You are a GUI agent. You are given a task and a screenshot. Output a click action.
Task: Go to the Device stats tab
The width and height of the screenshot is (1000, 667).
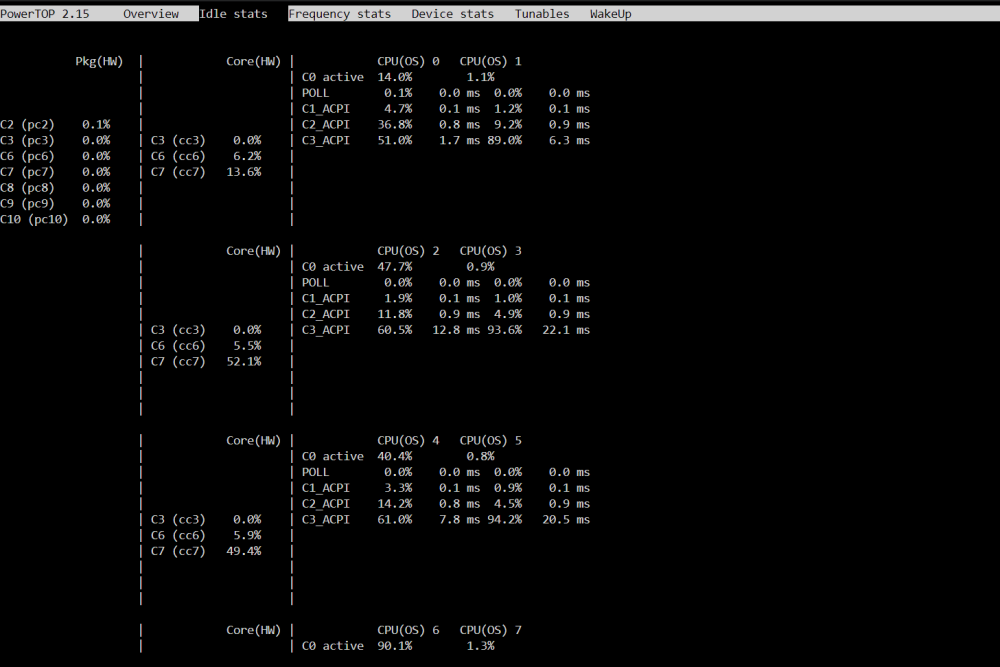453,14
